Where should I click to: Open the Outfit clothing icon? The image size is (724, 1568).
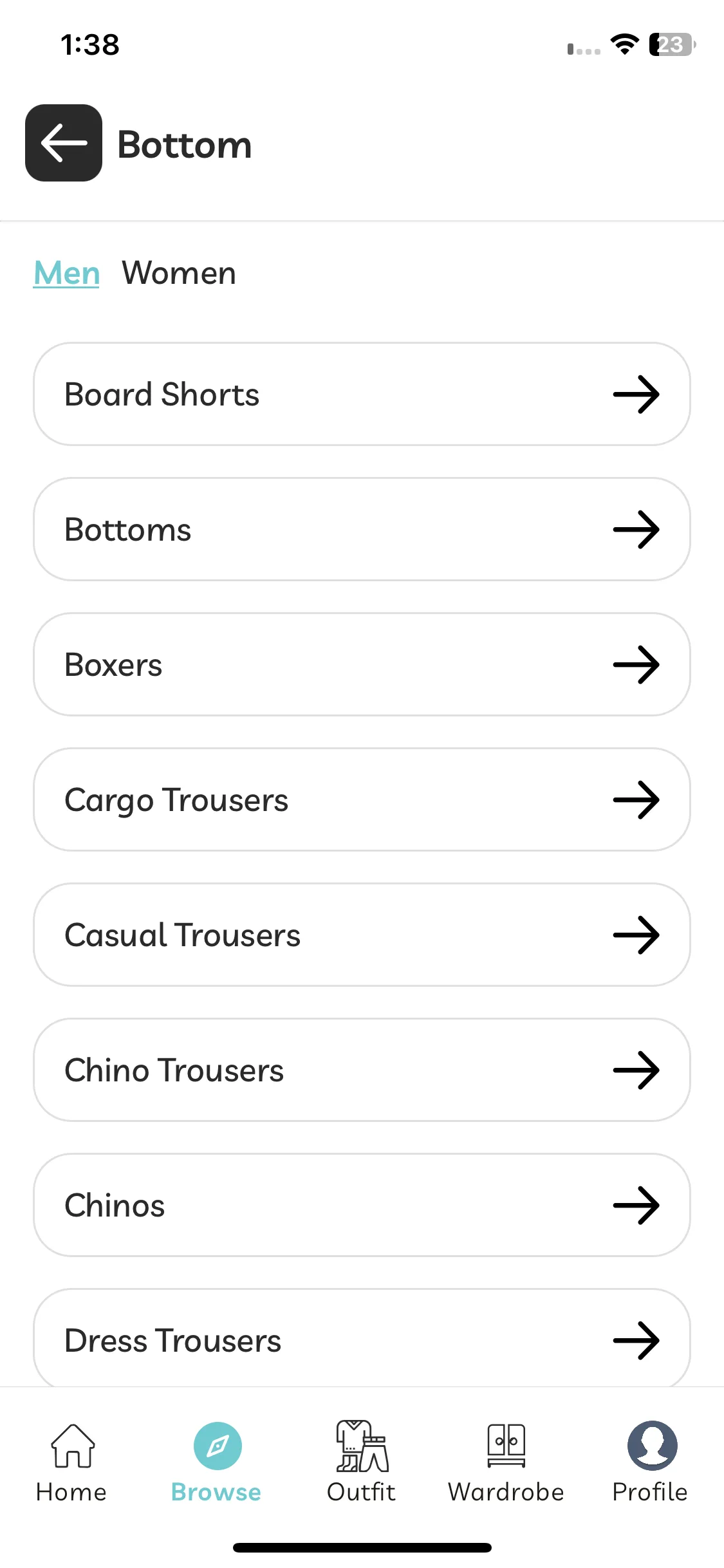(362, 1446)
